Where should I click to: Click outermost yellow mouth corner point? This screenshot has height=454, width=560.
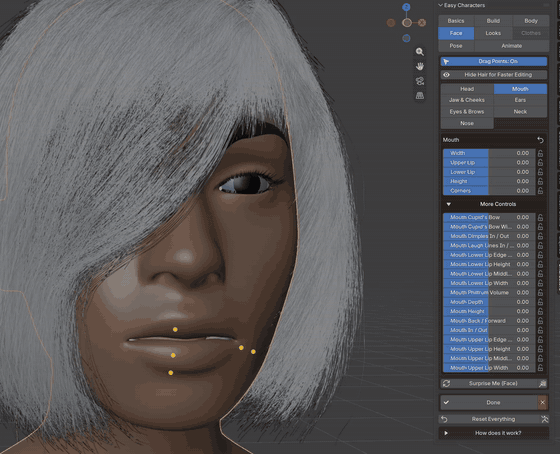coord(253,351)
